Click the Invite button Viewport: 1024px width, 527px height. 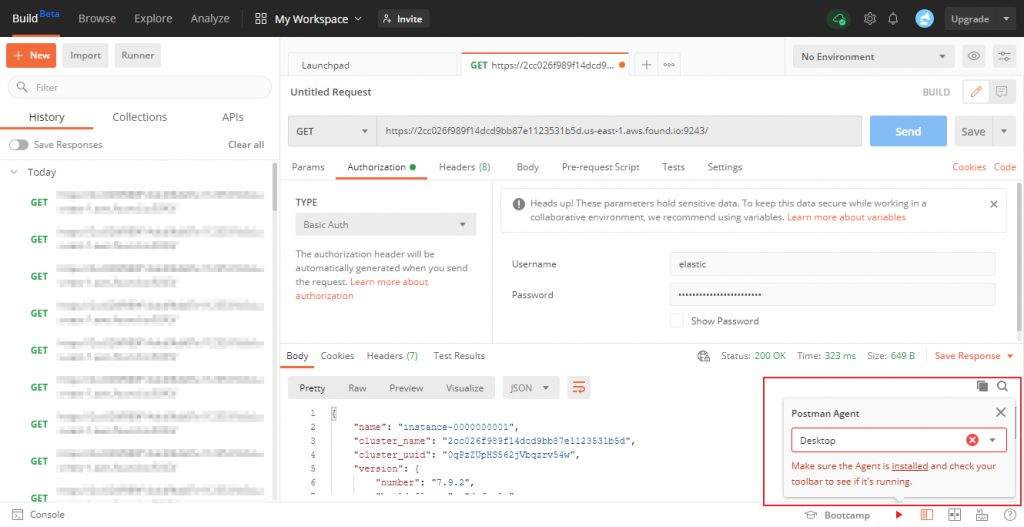(403, 19)
